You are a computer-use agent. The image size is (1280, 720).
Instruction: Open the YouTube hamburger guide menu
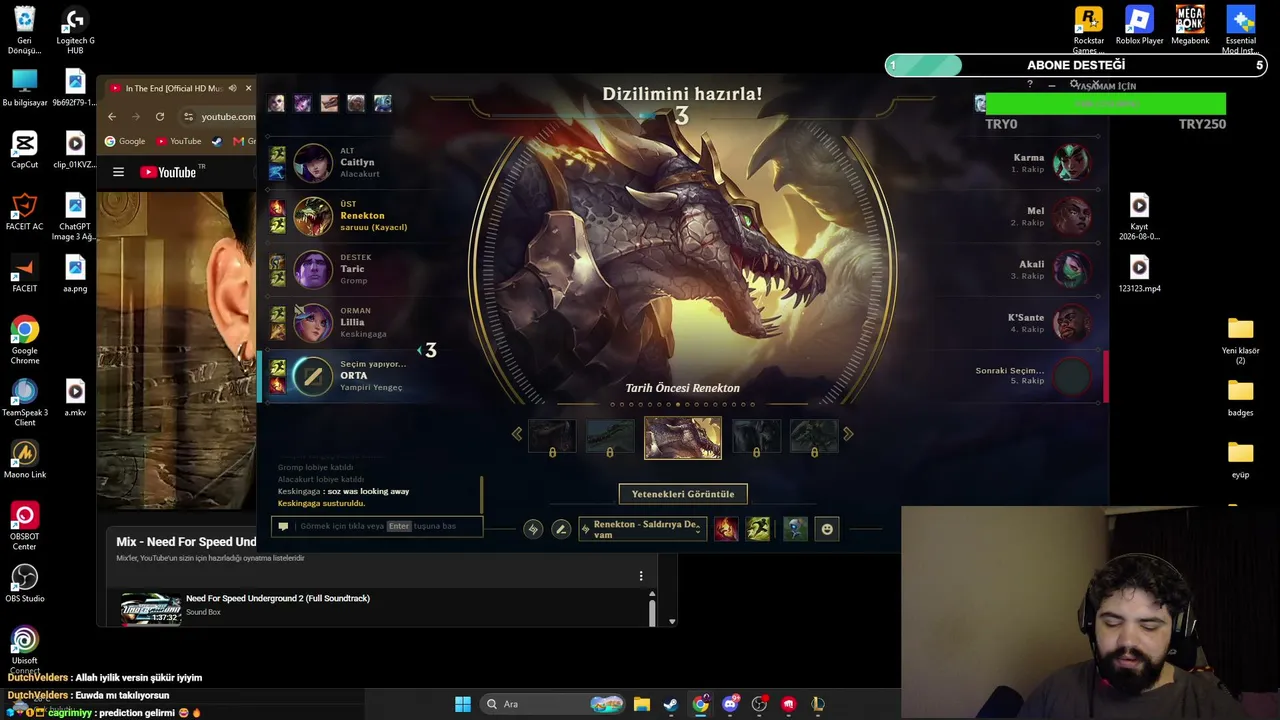[118, 172]
